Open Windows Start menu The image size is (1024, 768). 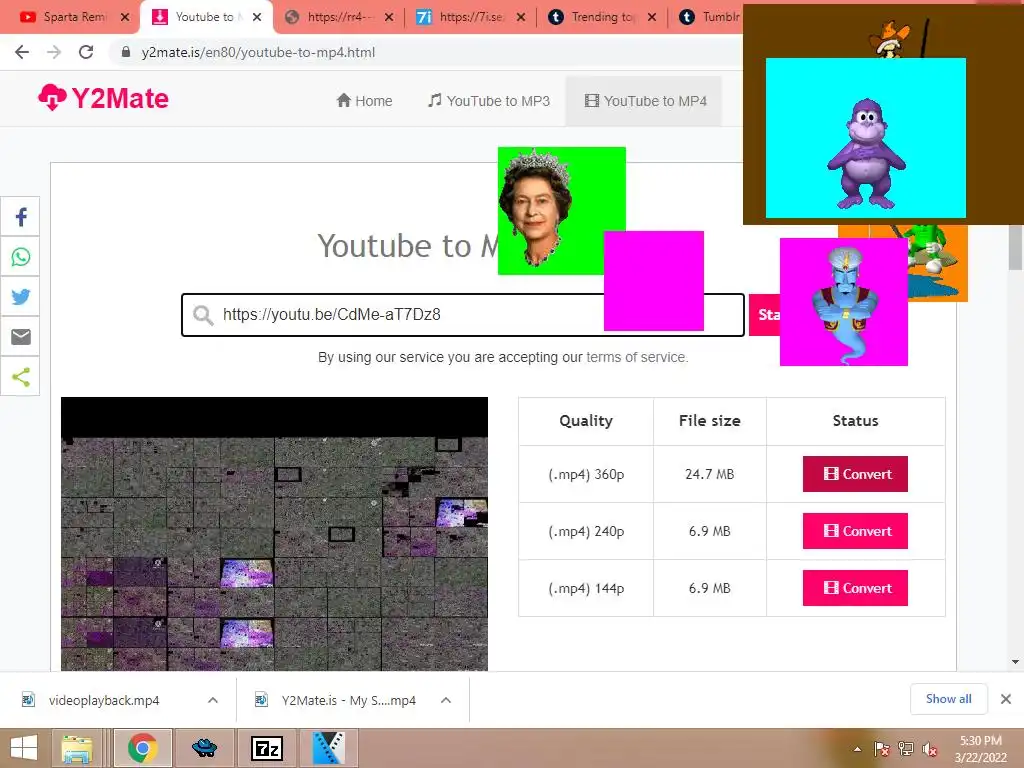tap(24, 748)
